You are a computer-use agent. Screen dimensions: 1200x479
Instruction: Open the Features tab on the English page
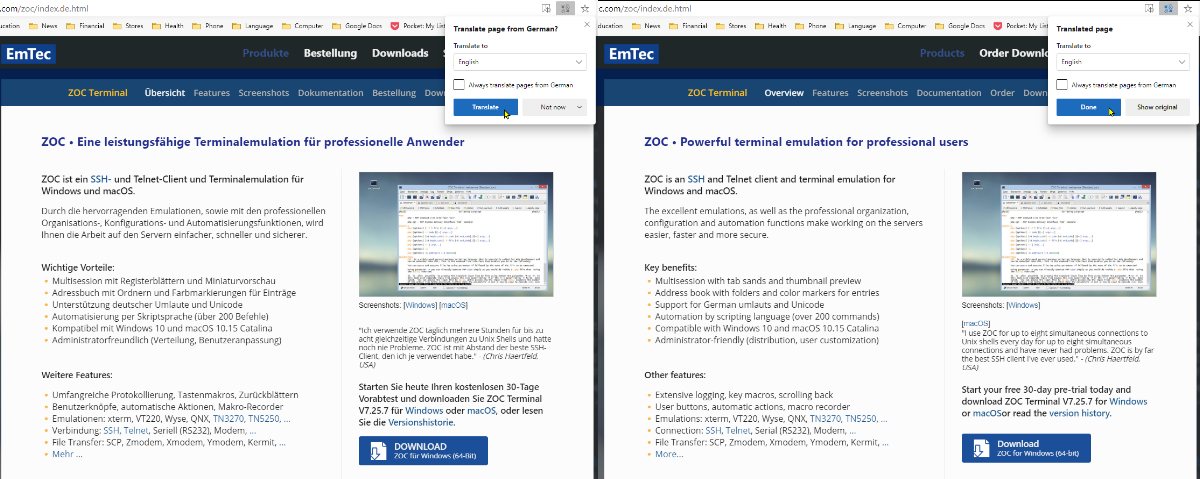point(830,93)
